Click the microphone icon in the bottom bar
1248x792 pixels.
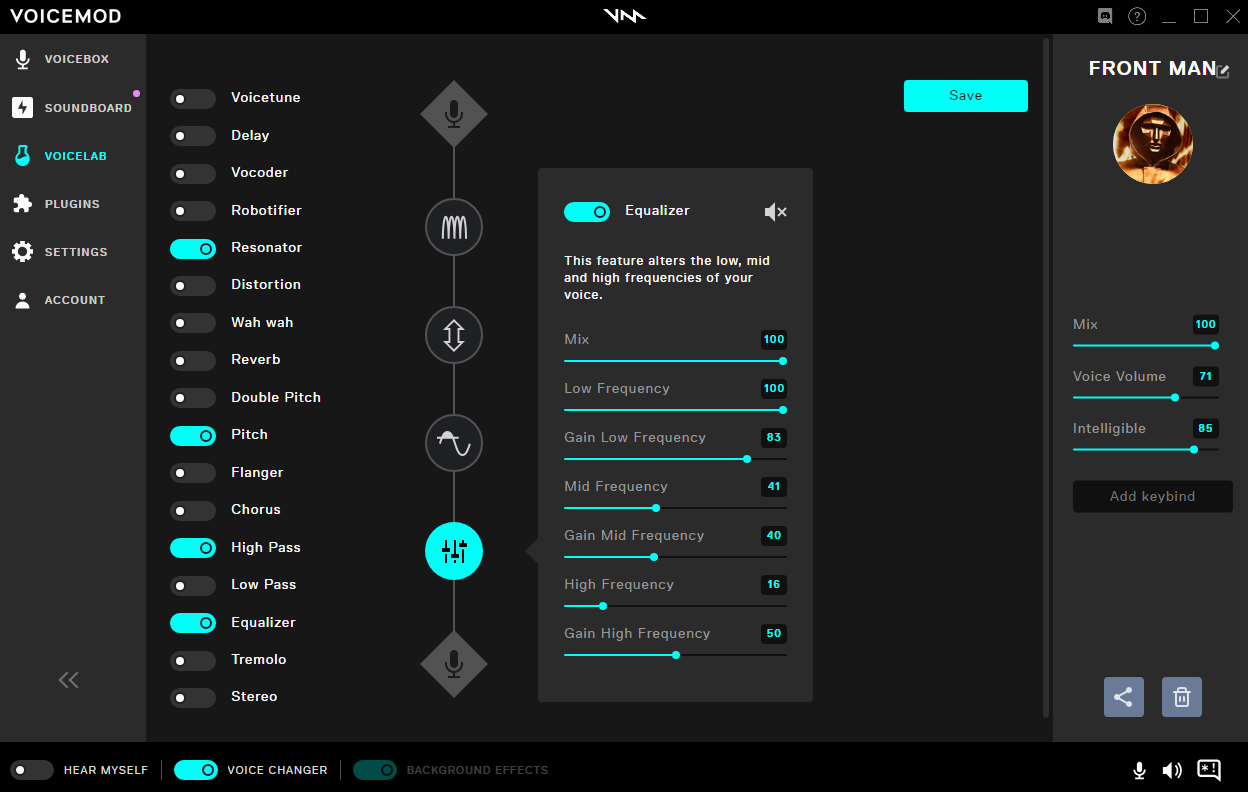pyautogui.click(x=1139, y=770)
